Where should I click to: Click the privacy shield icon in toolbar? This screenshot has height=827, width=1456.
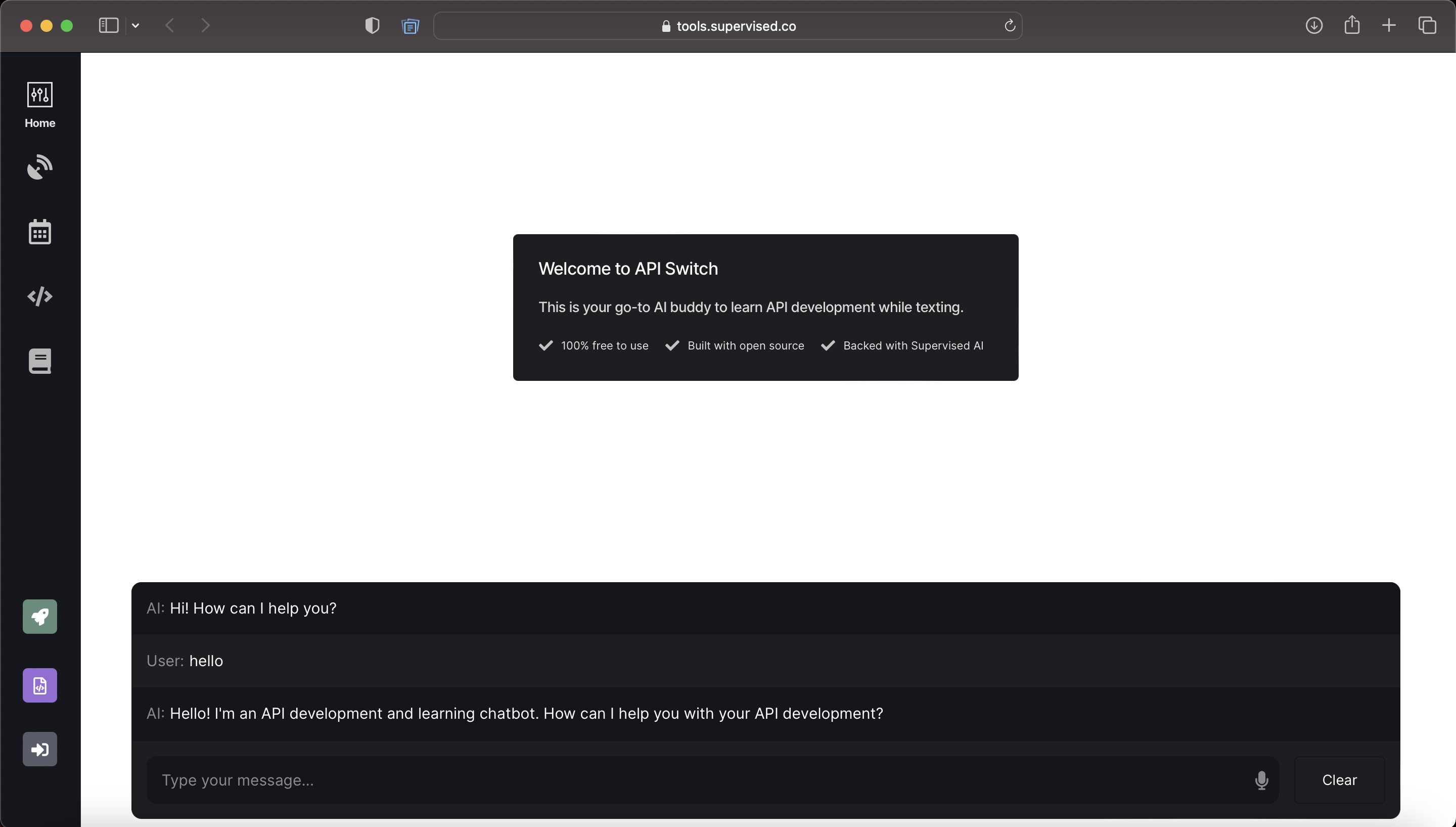[372, 26]
